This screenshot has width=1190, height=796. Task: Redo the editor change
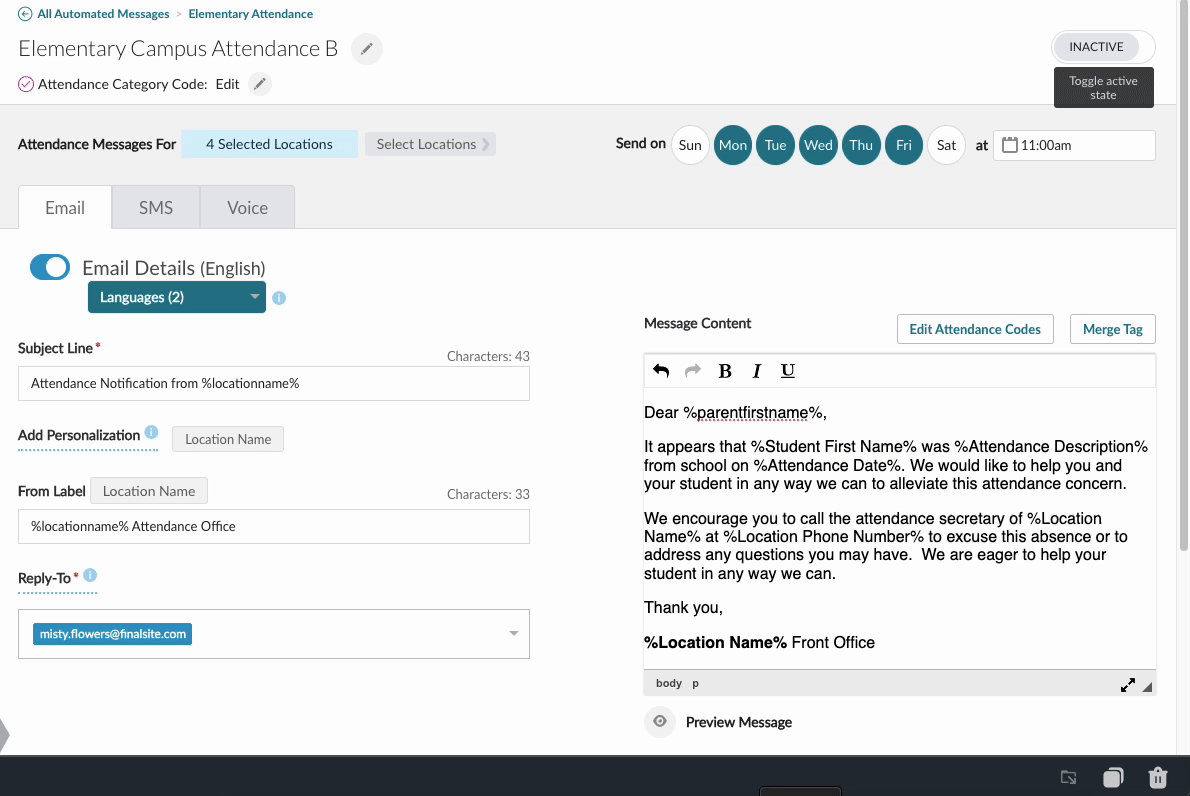(x=692, y=371)
